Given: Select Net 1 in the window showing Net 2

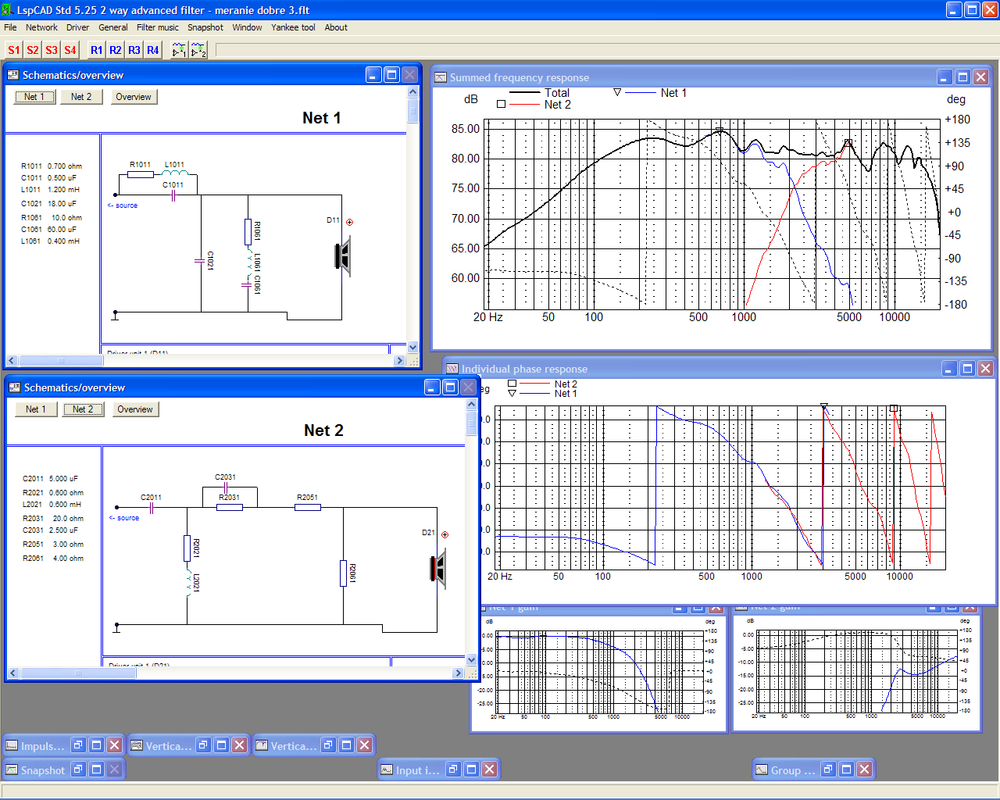Looking at the screenshot, I should pos(36,410).
